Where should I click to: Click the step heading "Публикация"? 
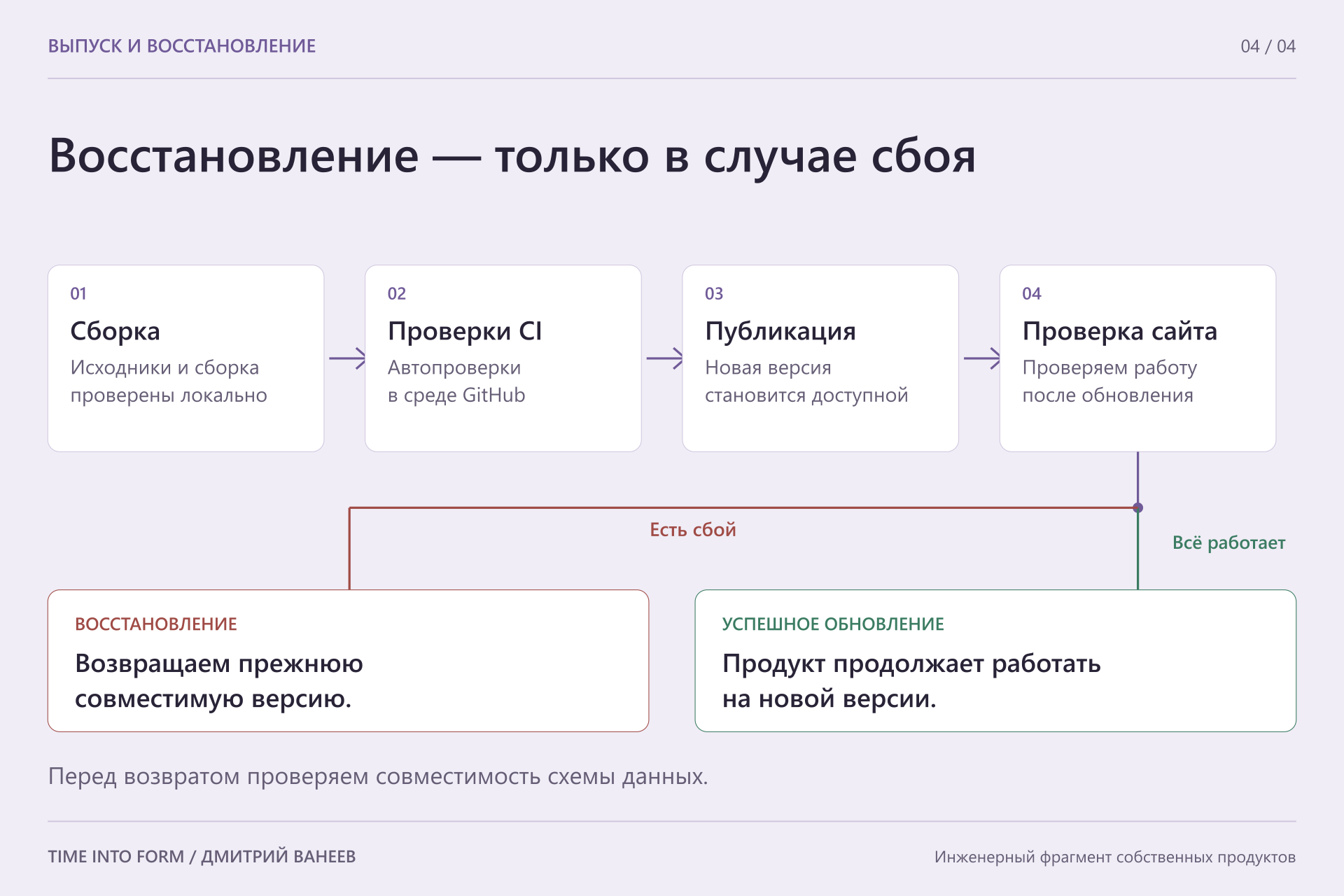[780, 331]
